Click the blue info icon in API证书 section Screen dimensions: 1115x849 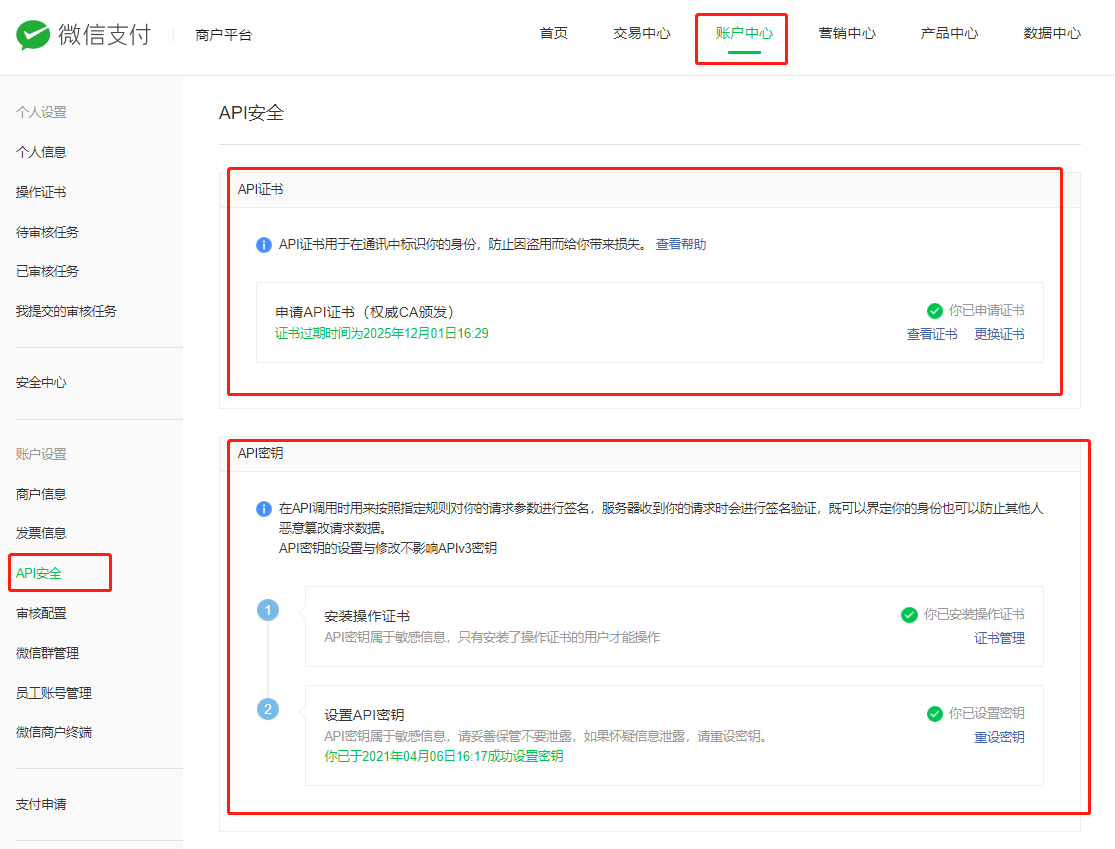[264, 245]
